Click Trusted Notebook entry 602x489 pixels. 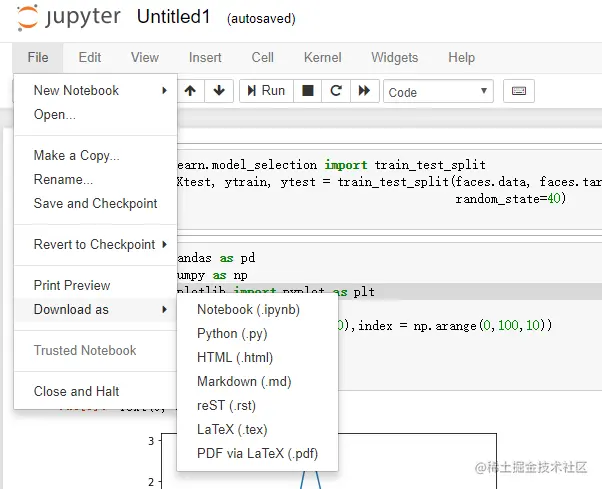[96, 350]
